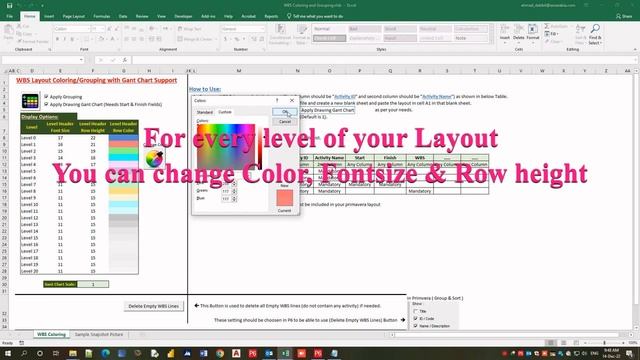This screenshot has width=640, height=360.
Task: Click the color wheel picker icon
Action: coord(154,159)
